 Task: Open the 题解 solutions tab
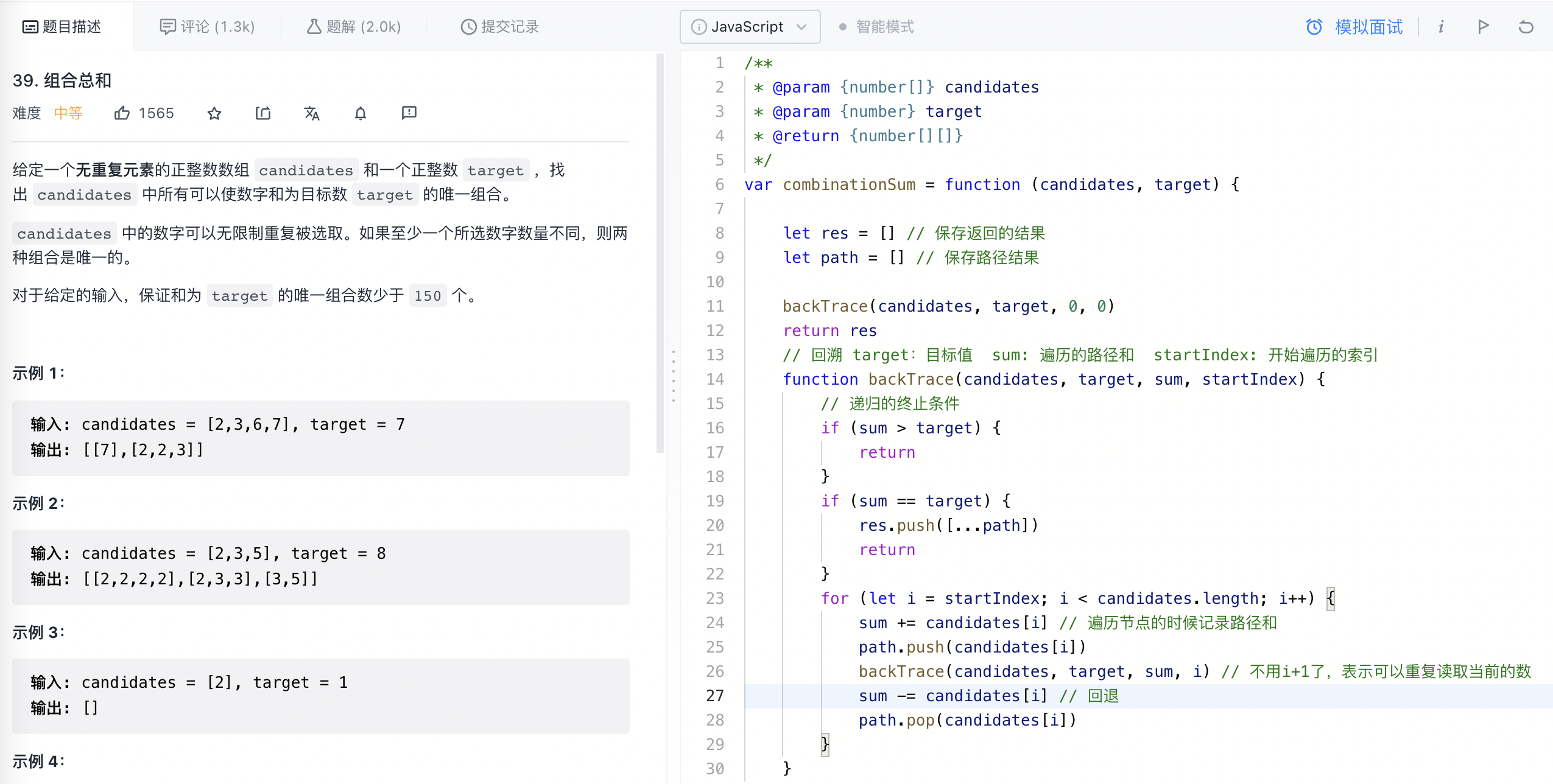[354, 27]
